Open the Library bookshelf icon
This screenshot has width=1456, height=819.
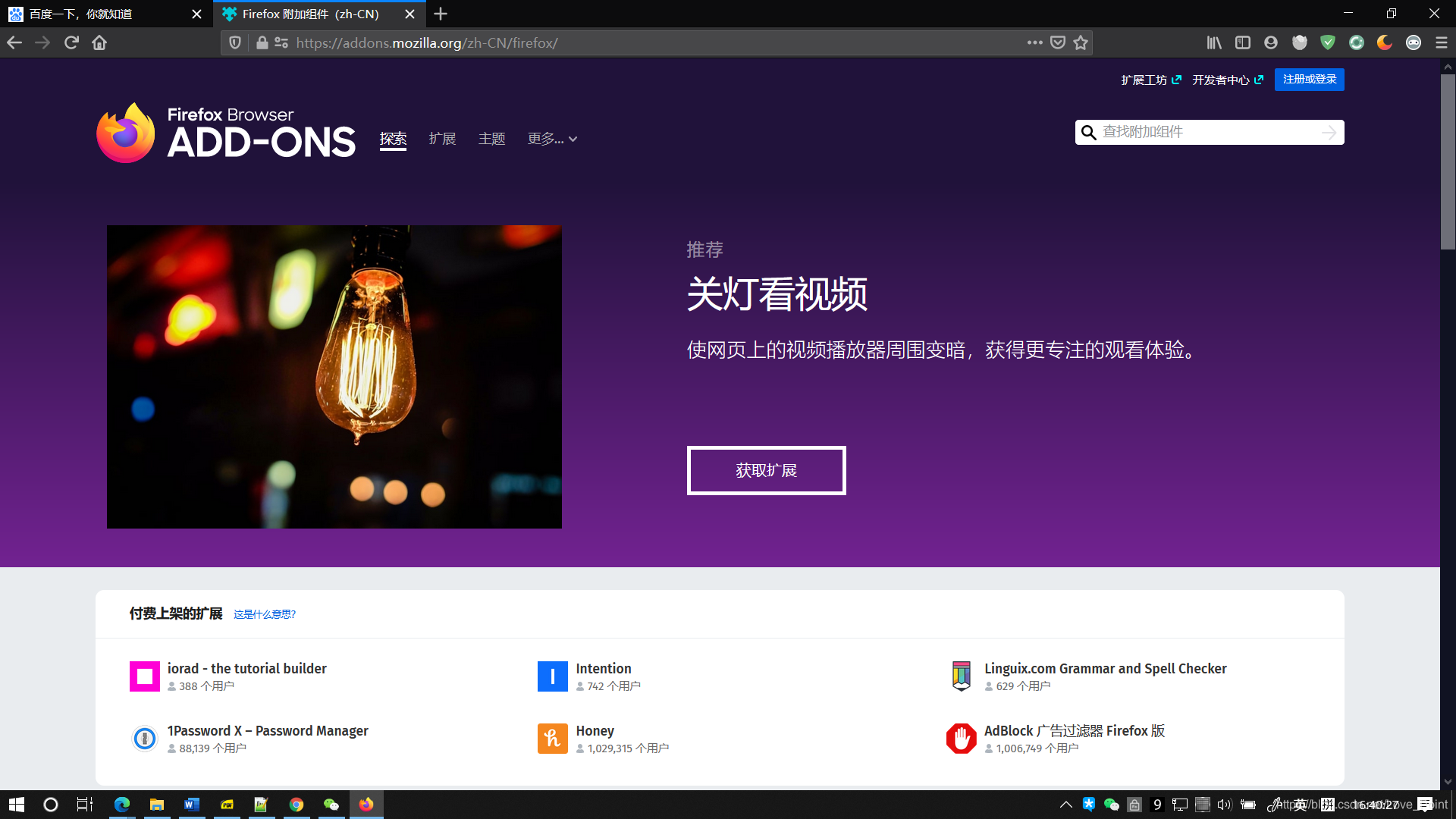tap(1214, 43)
